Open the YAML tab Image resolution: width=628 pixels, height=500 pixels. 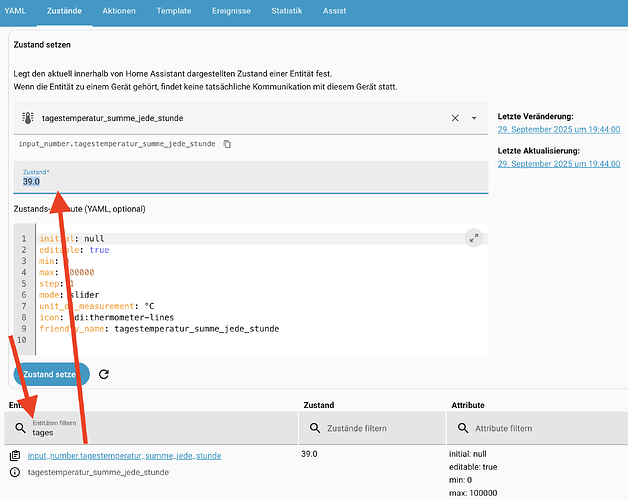pos(15,11)
